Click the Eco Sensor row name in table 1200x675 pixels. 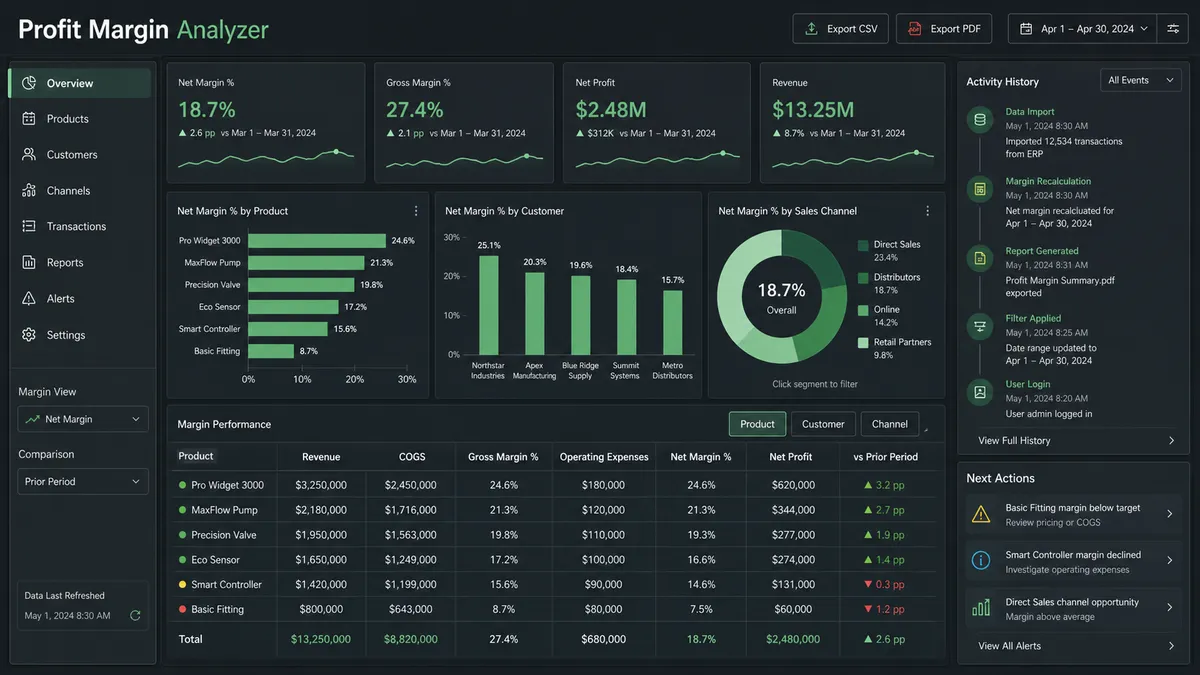tap(216, 560)
